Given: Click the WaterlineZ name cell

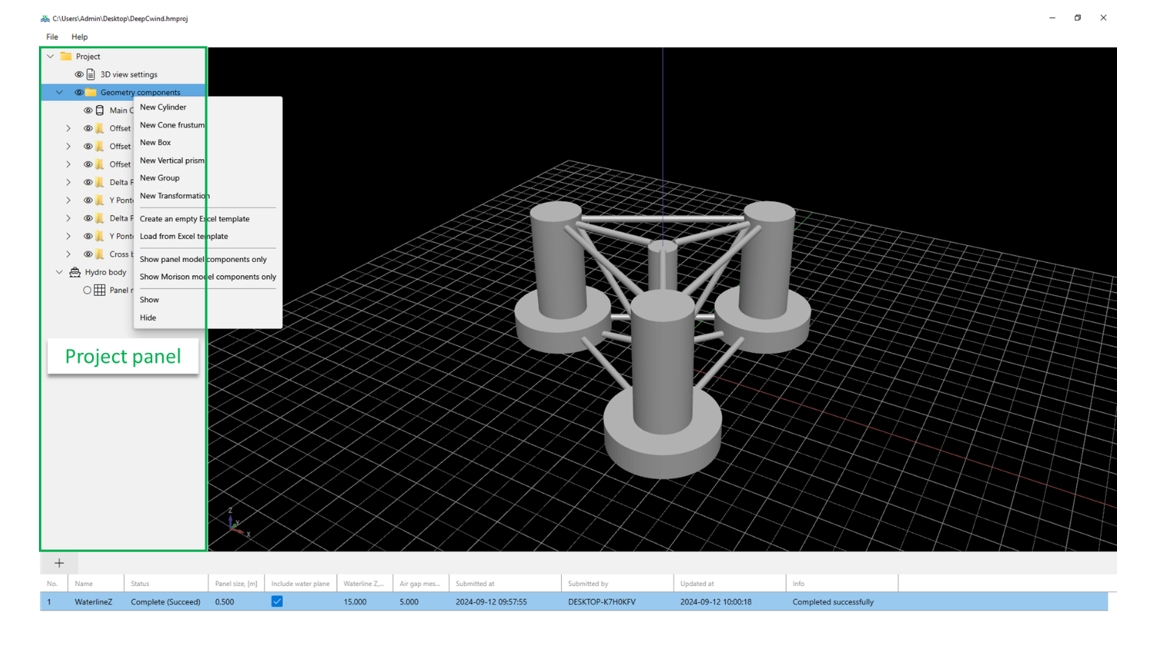Looking at the screenshot, I should [x=93, y=602].
